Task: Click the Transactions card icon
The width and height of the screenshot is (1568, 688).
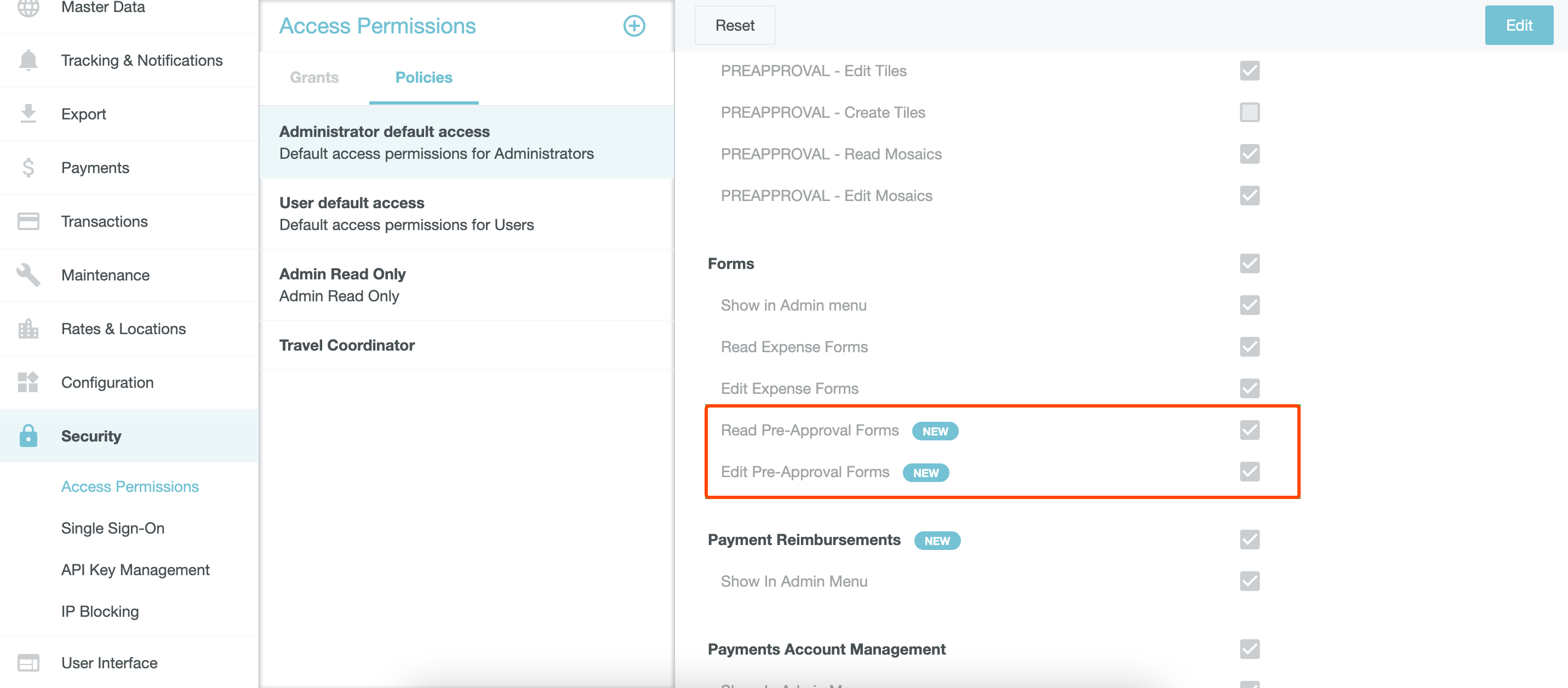Action: click(28, 221)
